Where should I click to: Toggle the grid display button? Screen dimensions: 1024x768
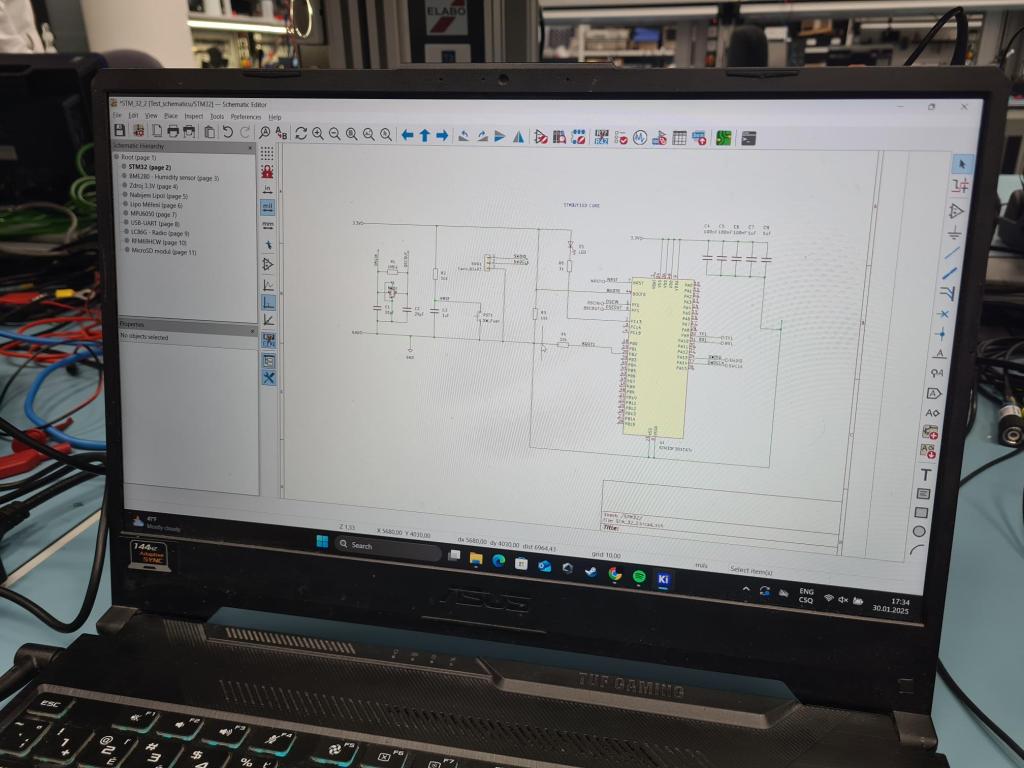tap(267, 152)
